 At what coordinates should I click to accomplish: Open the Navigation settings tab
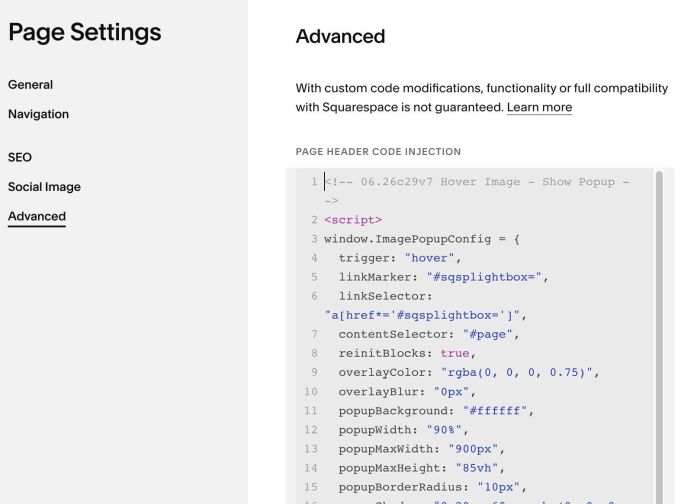[38, 114]
